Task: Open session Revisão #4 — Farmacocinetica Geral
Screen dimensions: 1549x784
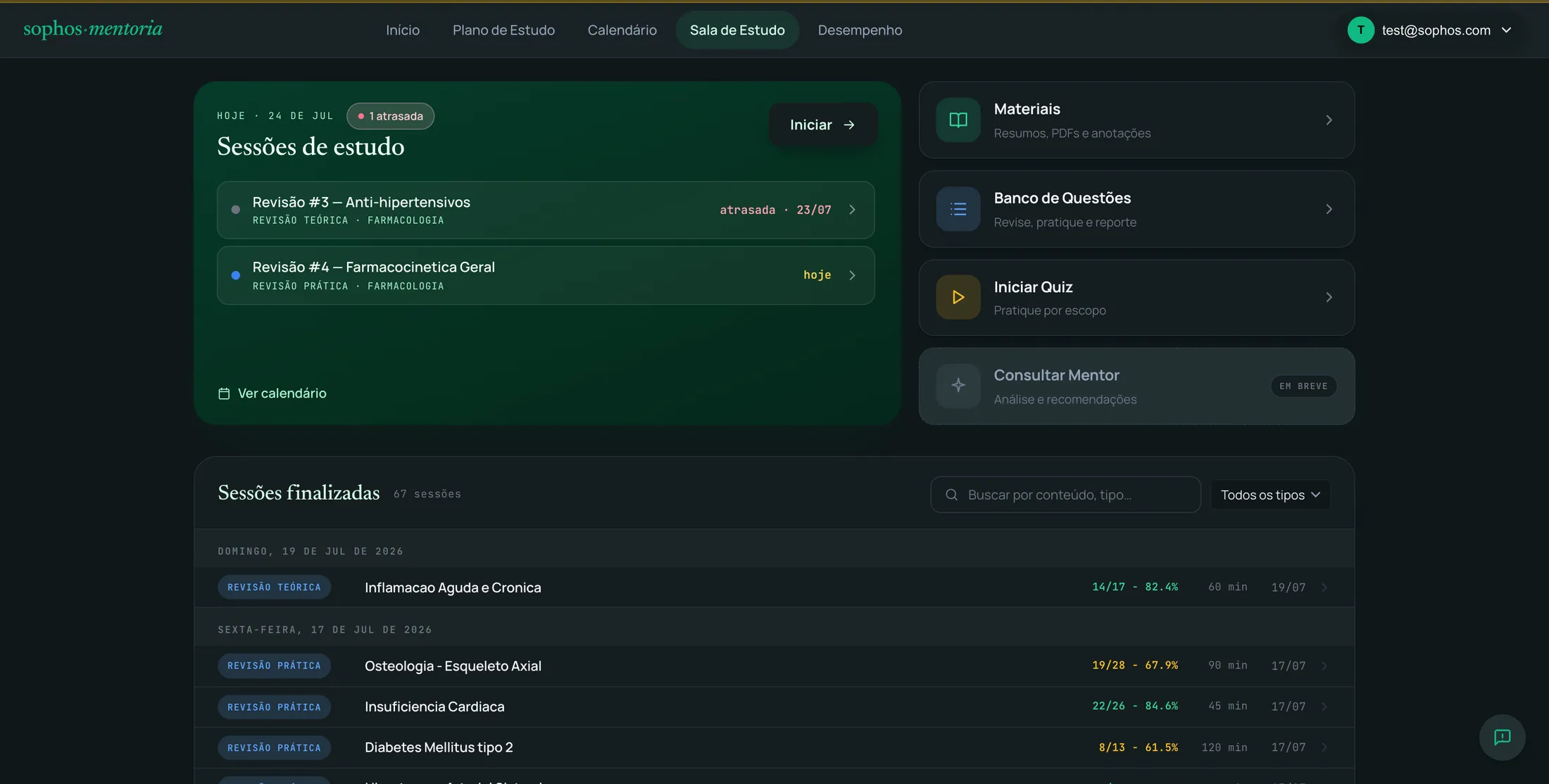Action: tap(546, 275)
